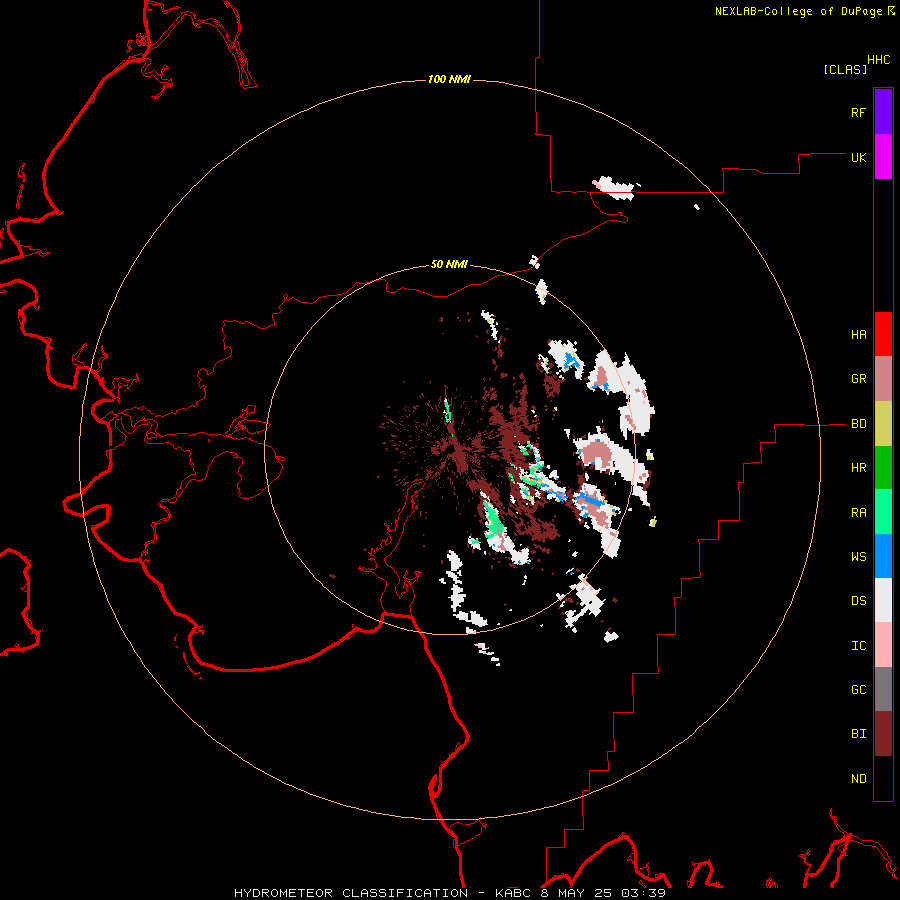
Task: Click the RA light green swatch
Action: (883, 512)
